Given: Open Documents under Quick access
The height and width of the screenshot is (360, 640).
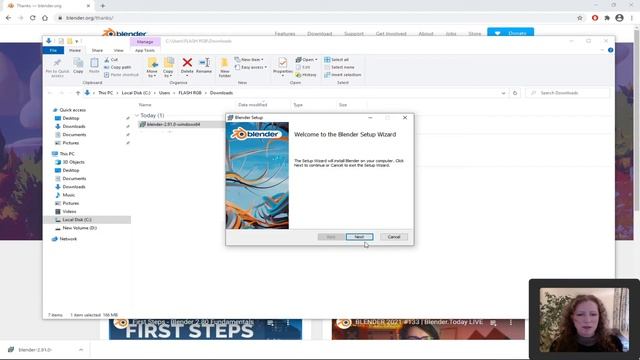Looking at the screenshot, I should click(74, 134).
